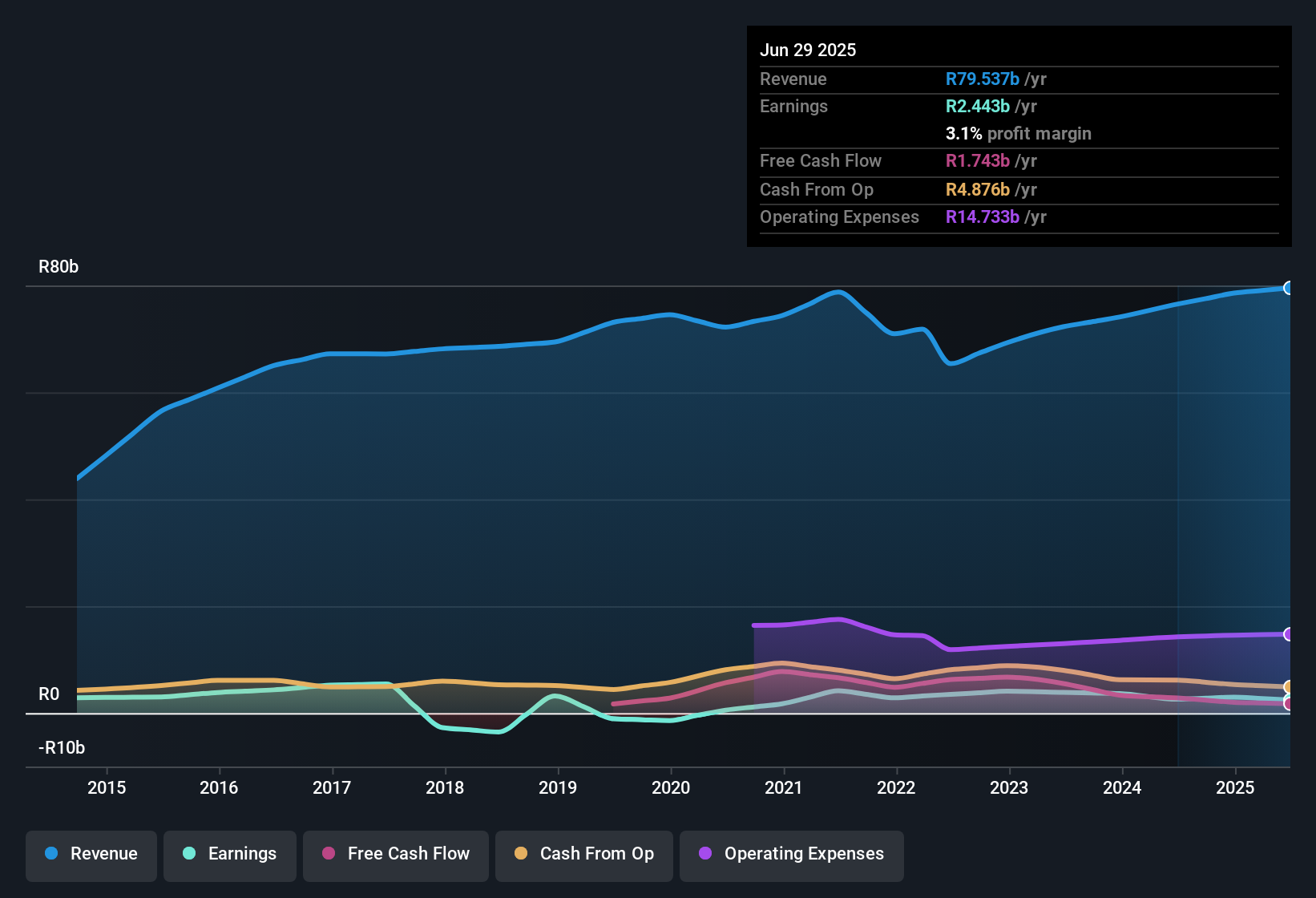Toggle the Earnings series visibility
Image resolution: width=1316 pixels, height=898 pixels.
click(230, 856)
